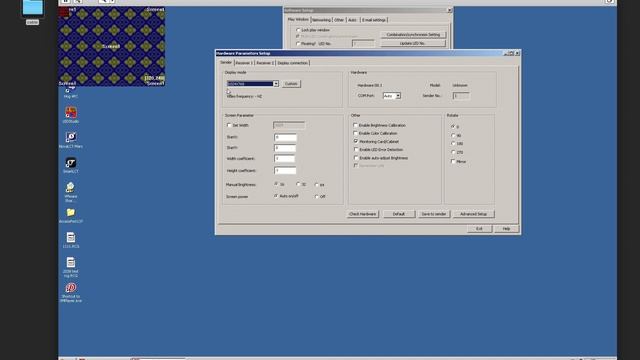Screen dimensions: 640x360
Task: Enable auto-adjust Brightness checkbox
Action: tap(356, 158)
